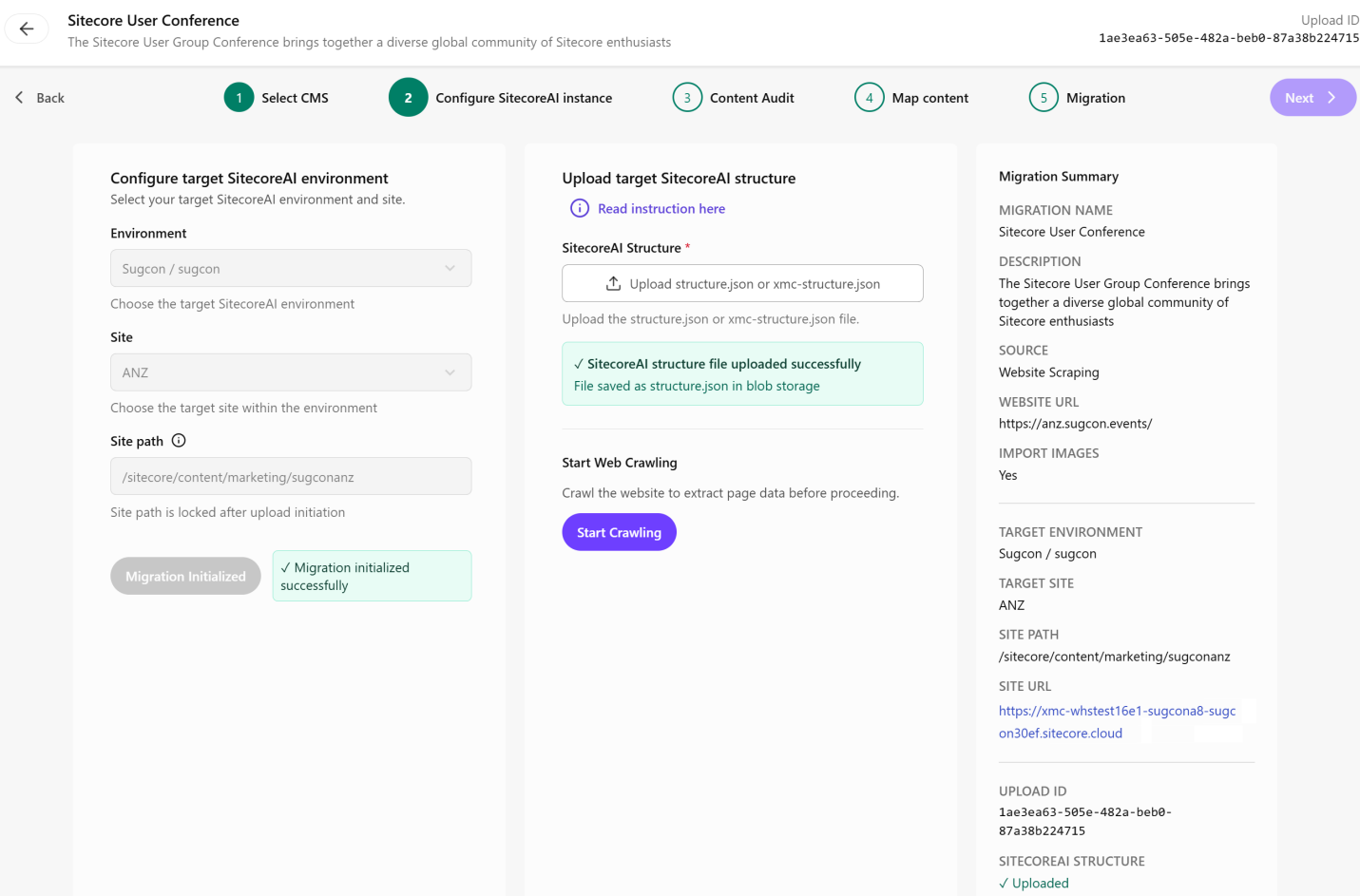Click the 'Start Web Crawling' heading
This screenshot has width=1360, height=896.
620,463
